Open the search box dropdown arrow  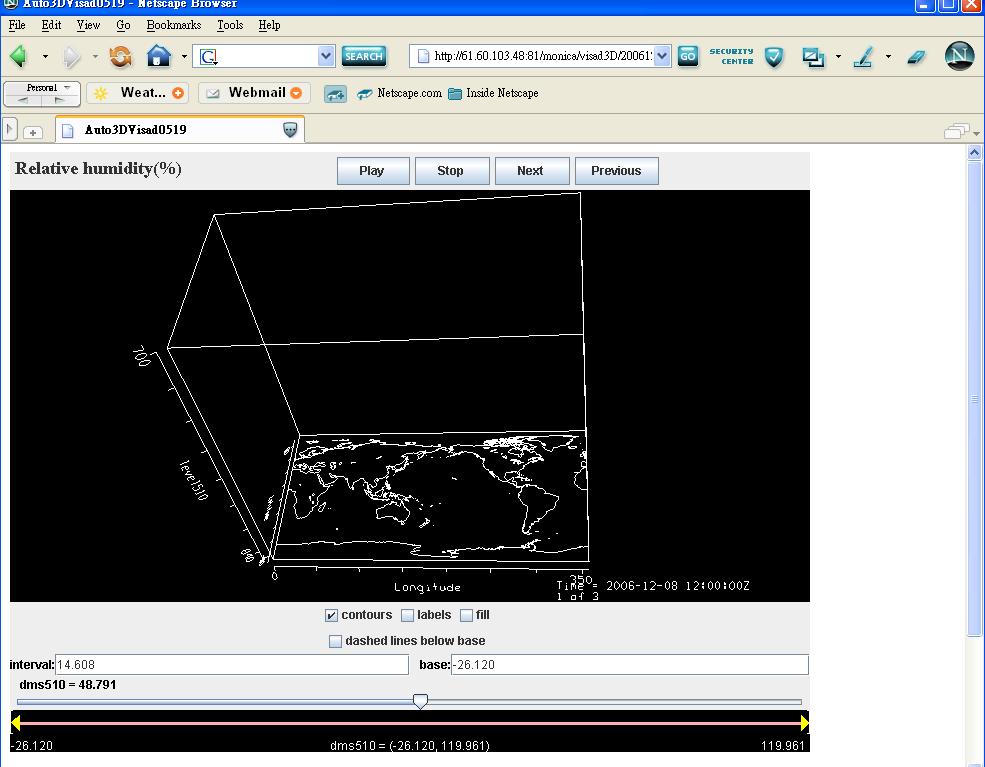[326, 56]
